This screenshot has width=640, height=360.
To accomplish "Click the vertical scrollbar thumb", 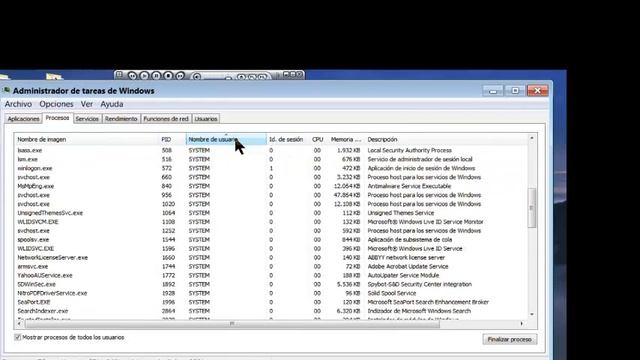I will coord(531,208).
